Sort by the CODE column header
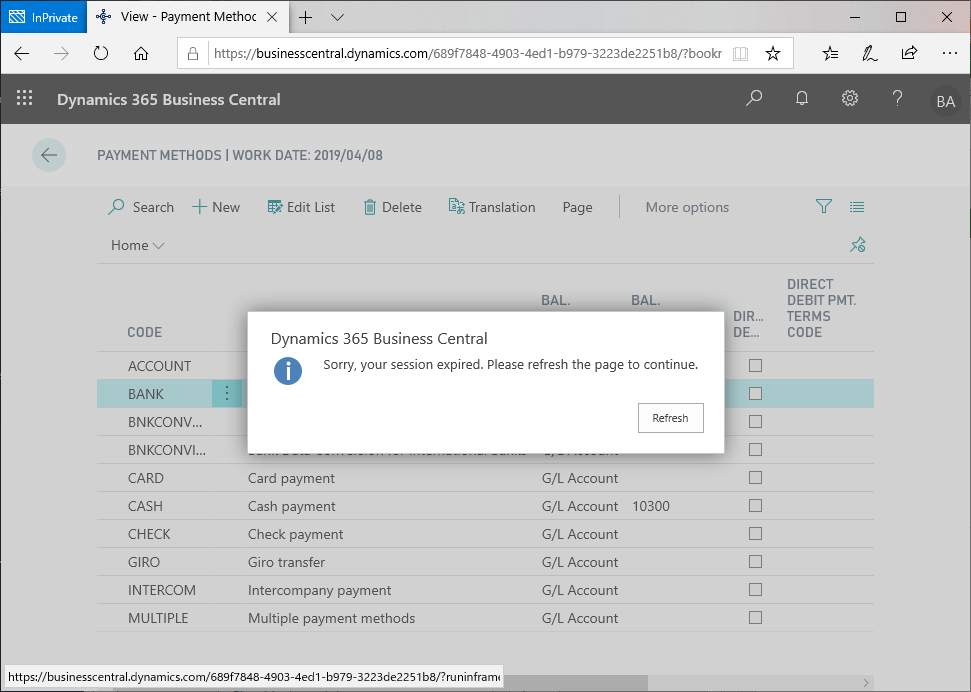This screenshot has width=971, height=692. 145,332
